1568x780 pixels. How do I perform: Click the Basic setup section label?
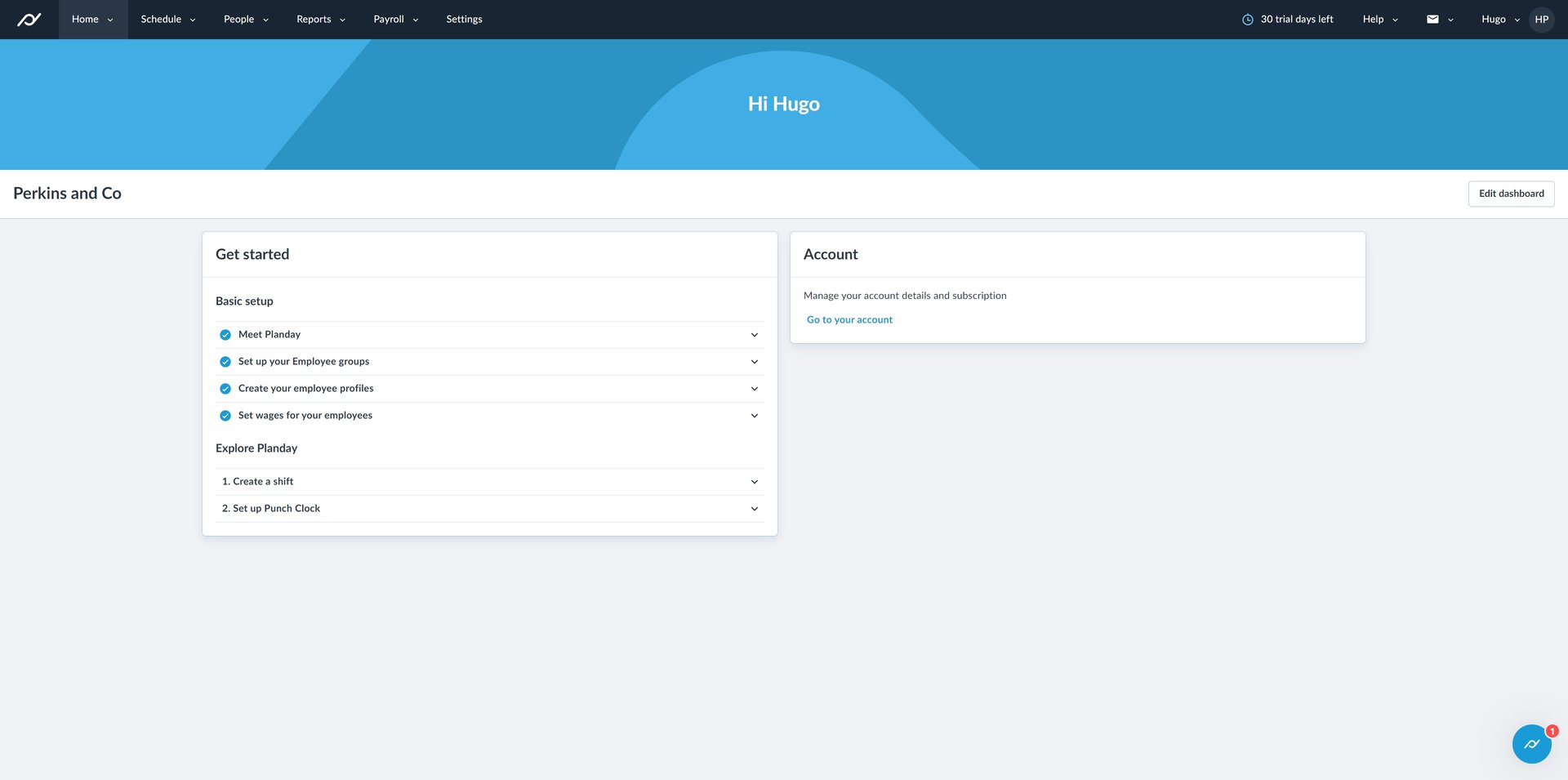pos(244,301)
